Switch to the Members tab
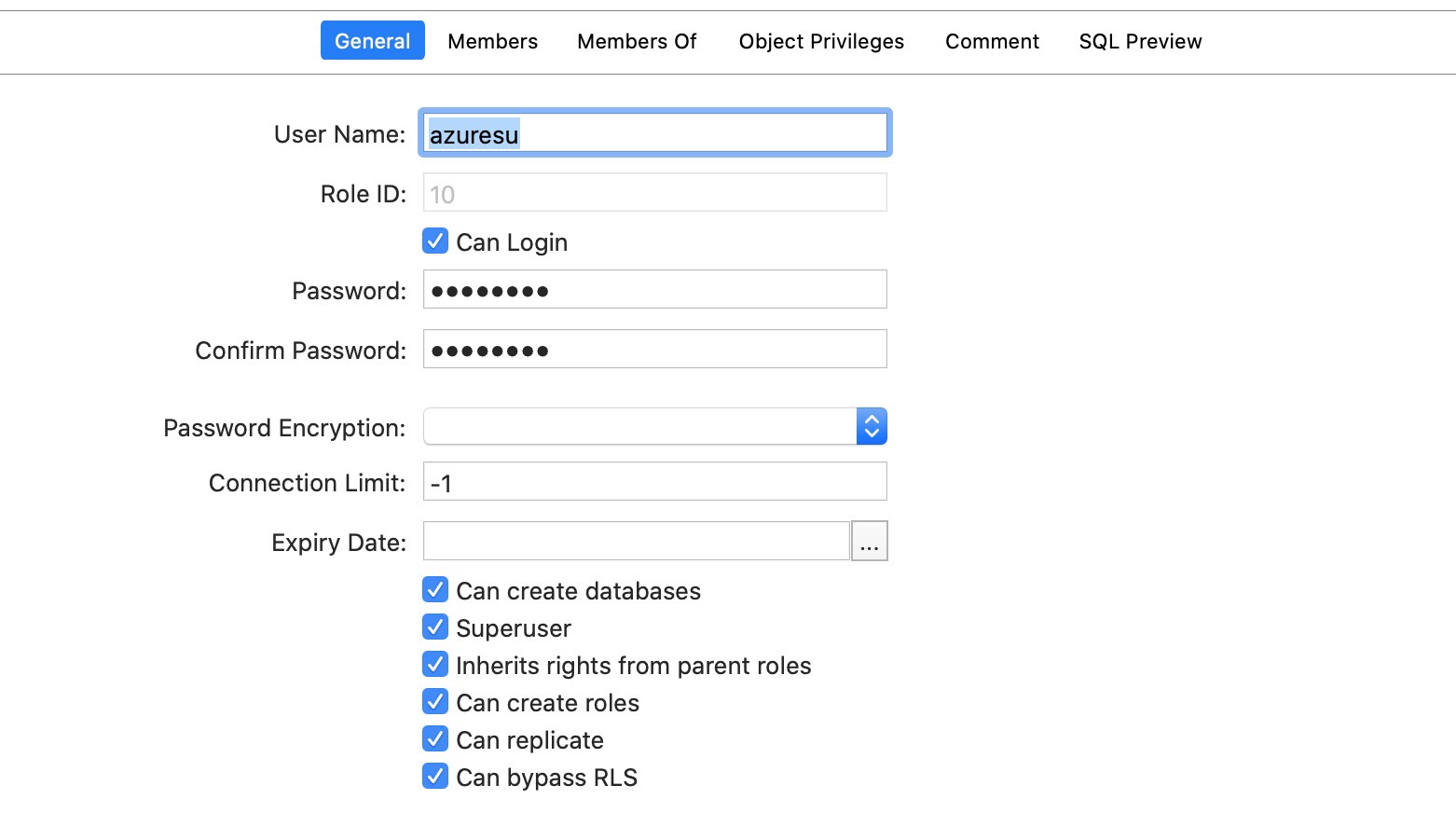This screenshot has height=813, width=1456. [x=491, y=41]
